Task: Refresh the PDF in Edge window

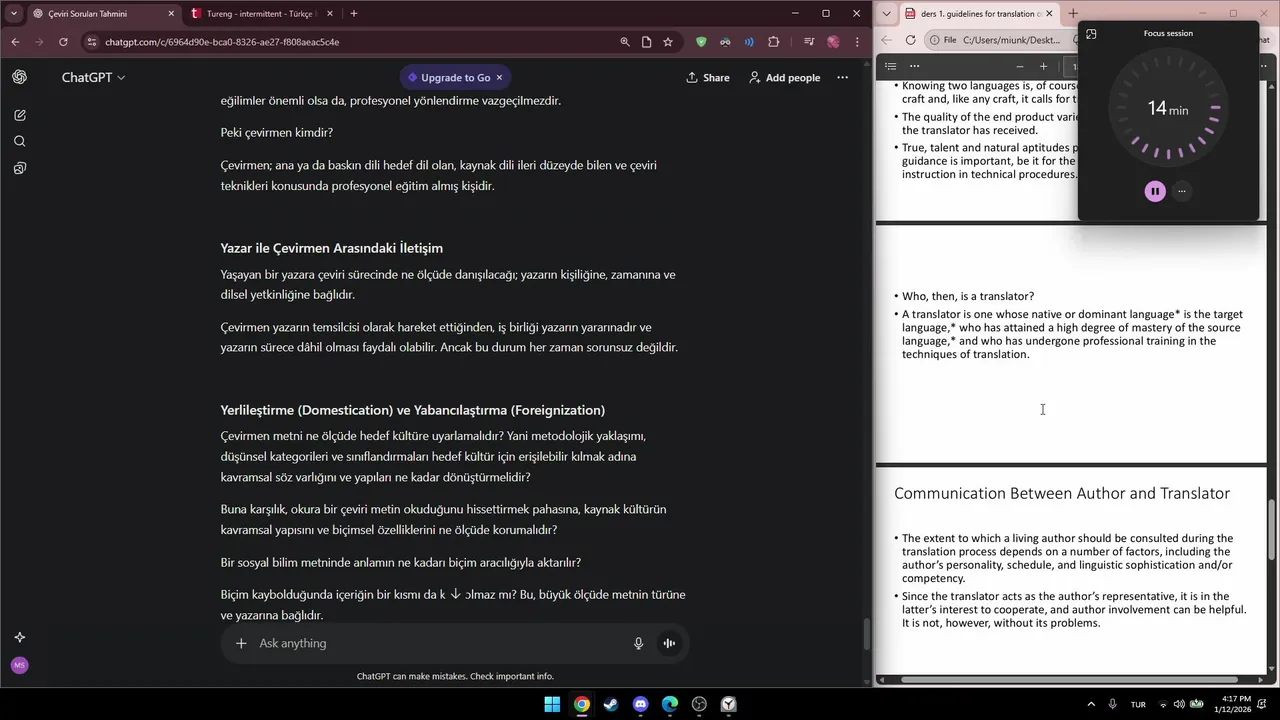Action: pos(910,40)
